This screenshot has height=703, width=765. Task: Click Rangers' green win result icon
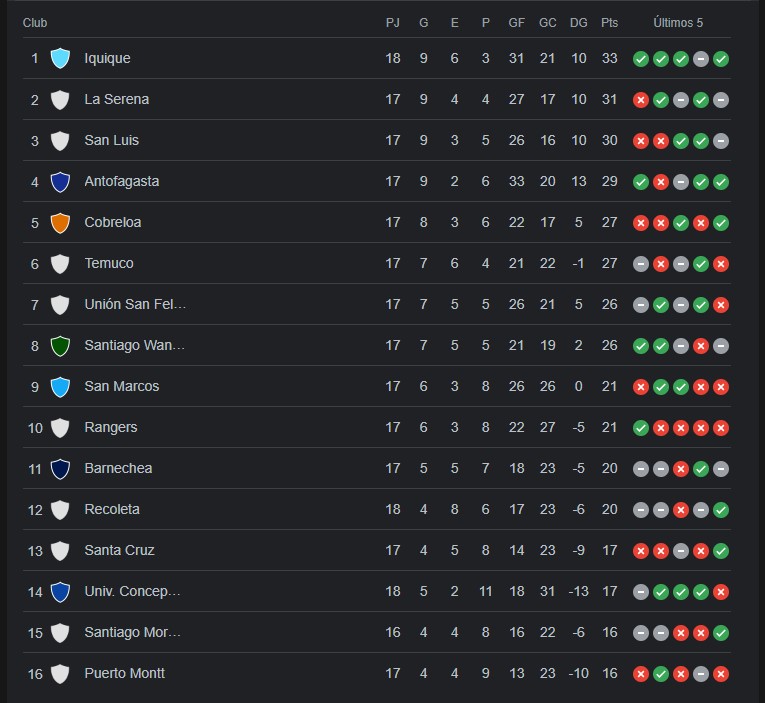click(x=641, y=428)
